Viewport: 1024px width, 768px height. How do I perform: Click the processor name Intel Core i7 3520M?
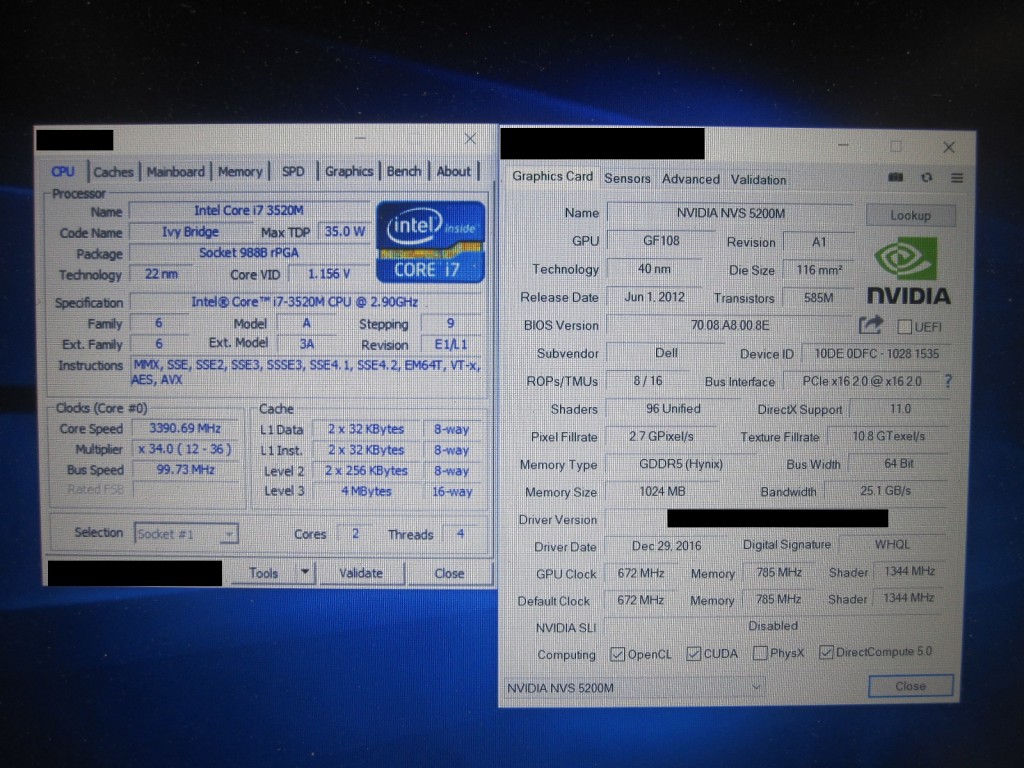pyautogui.click(x=249, y=210)
